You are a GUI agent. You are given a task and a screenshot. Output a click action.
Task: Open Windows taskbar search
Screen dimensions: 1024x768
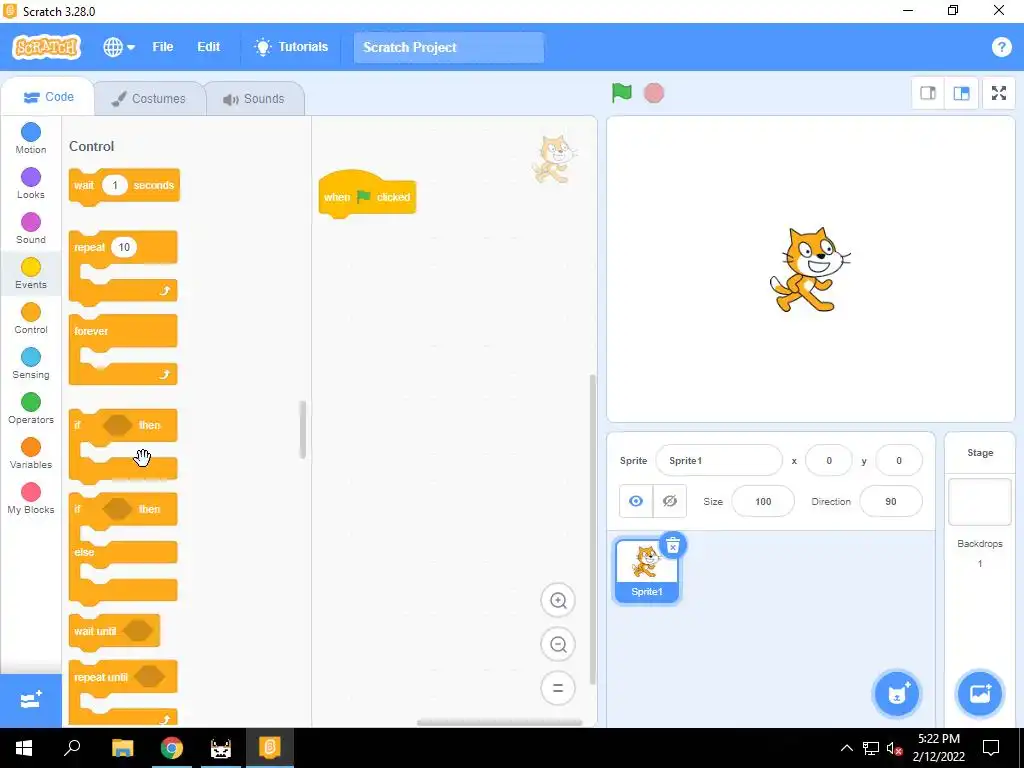(x=72, y=748)
